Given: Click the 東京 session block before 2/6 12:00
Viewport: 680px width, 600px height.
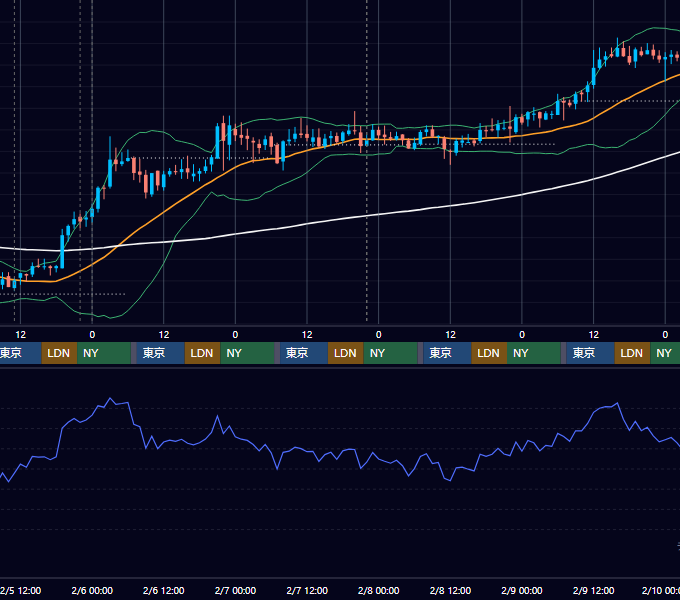Looking at the screenshot, I should (160, 353).
